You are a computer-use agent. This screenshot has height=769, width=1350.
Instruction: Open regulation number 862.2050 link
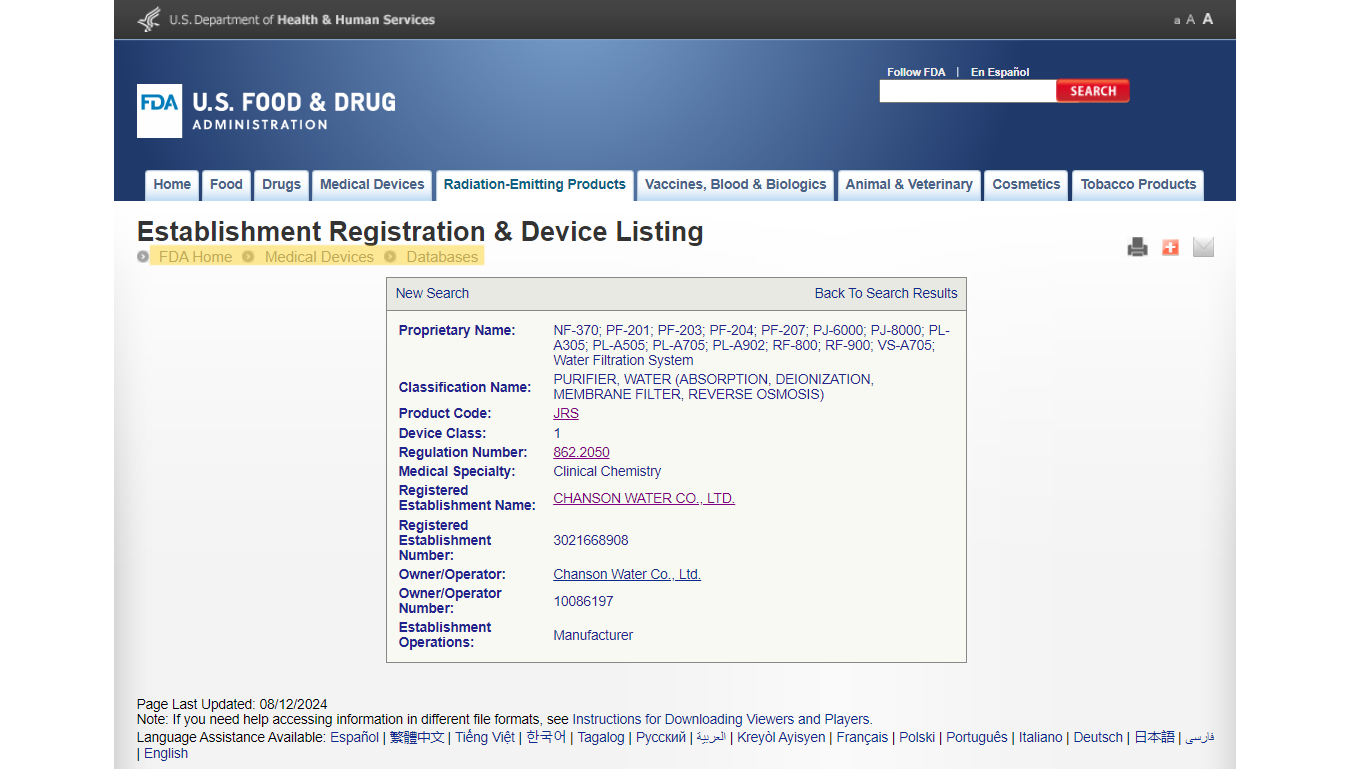pyautogui.click(x=581, y=453)
